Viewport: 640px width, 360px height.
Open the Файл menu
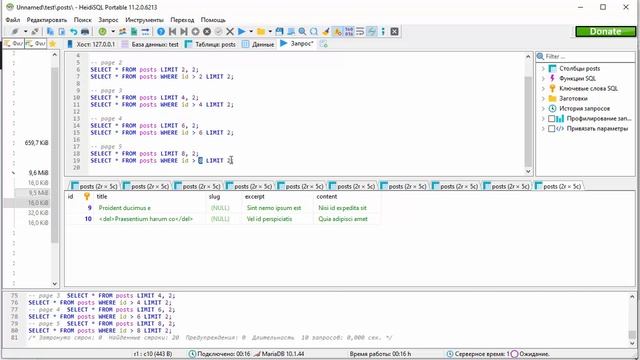point(13,20)
